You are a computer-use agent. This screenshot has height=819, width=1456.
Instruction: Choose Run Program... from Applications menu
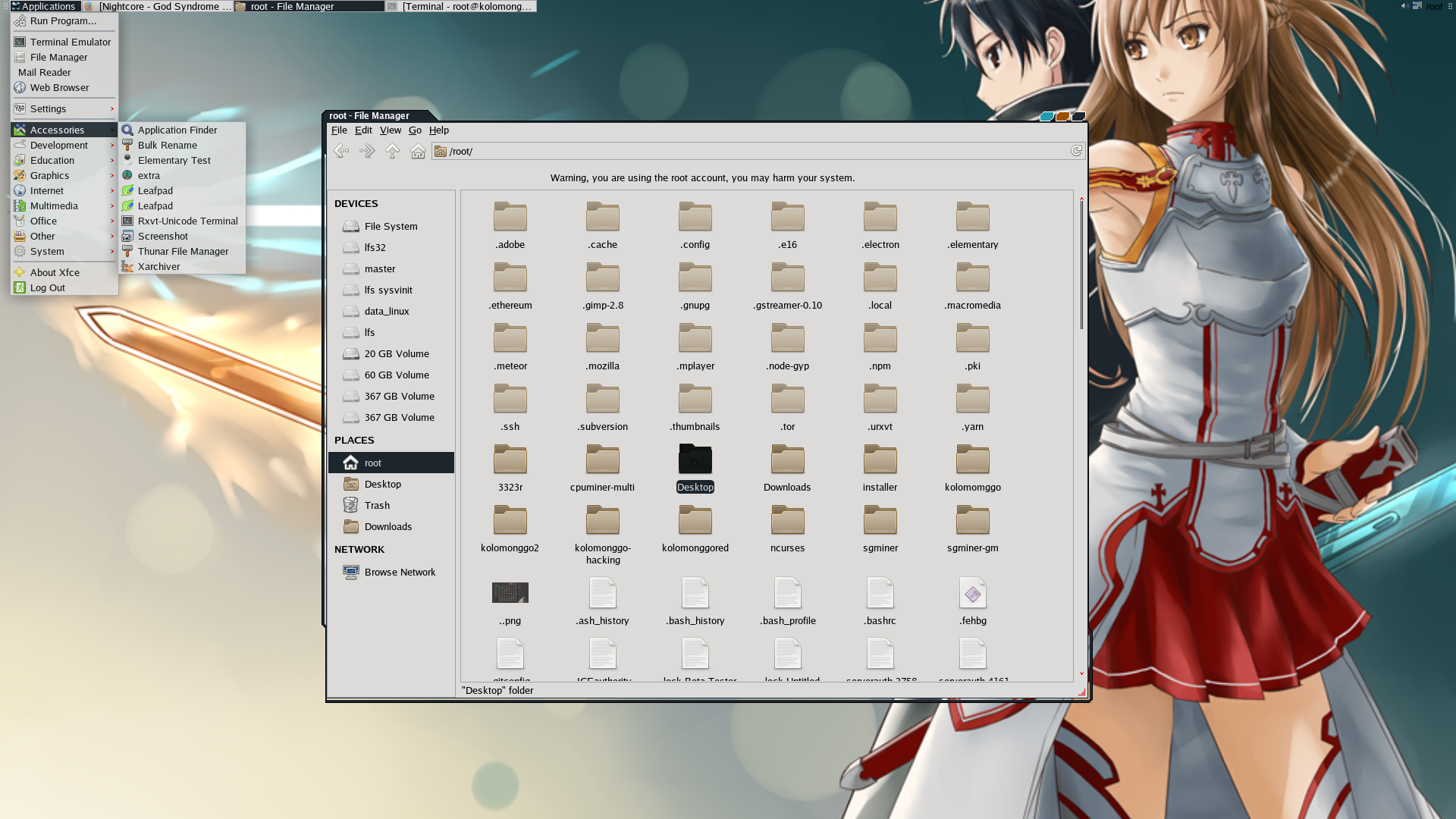coord(64,21)
